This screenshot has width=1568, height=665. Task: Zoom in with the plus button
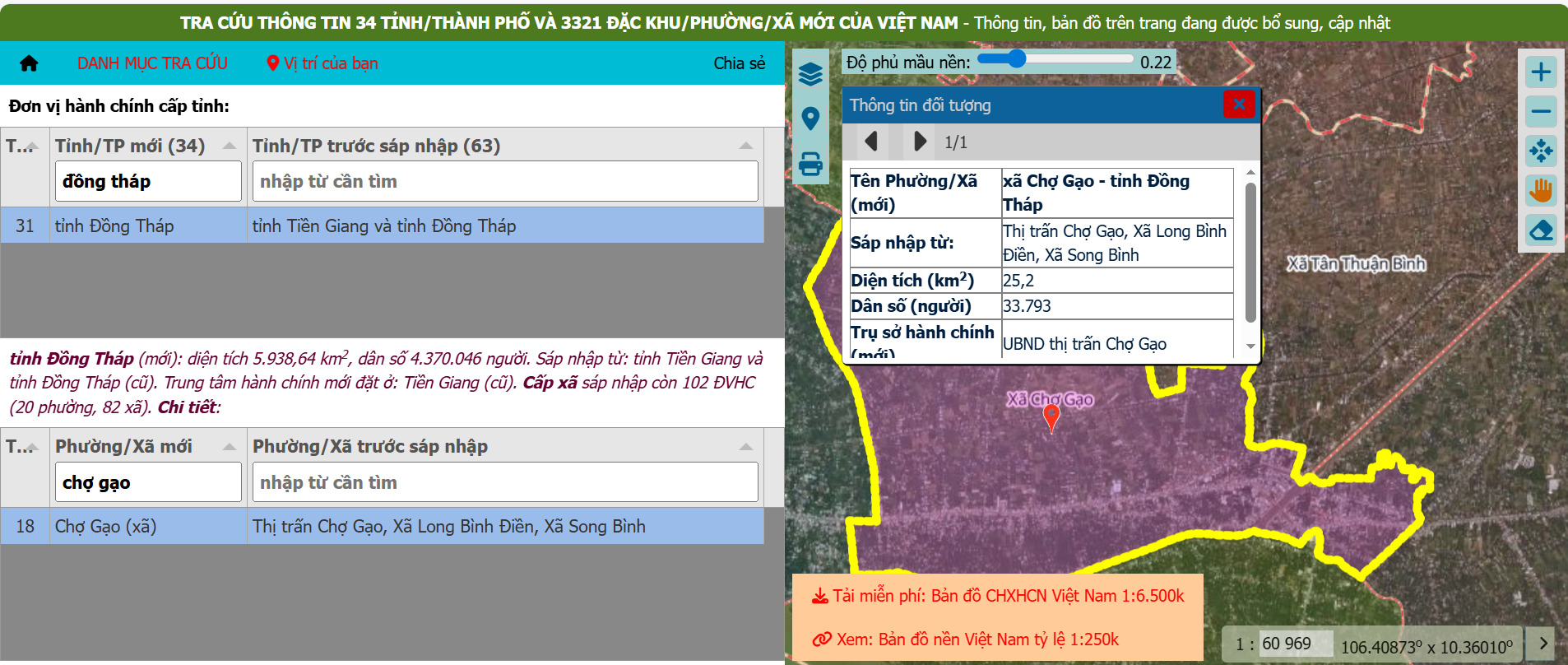point(1541,72)
